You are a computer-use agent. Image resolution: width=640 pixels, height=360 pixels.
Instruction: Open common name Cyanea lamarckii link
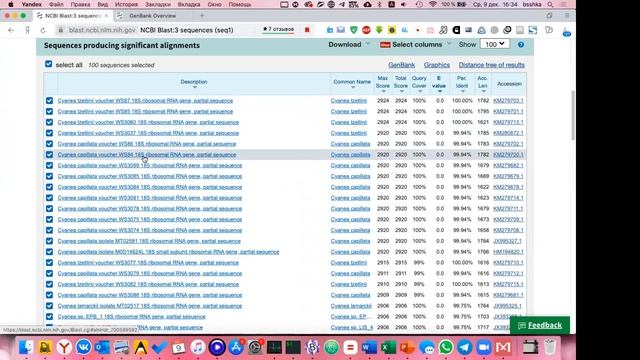tap(351, 306)
